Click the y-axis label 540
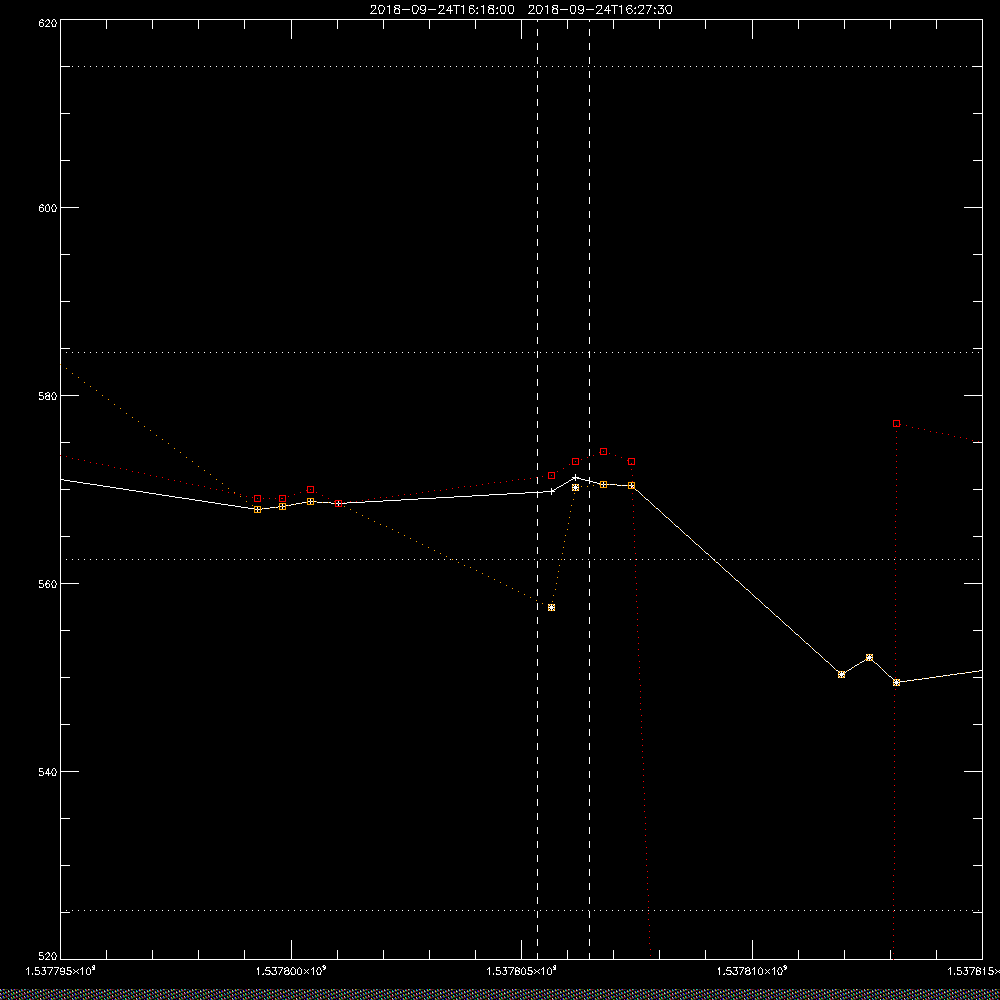 pos(49,772)
